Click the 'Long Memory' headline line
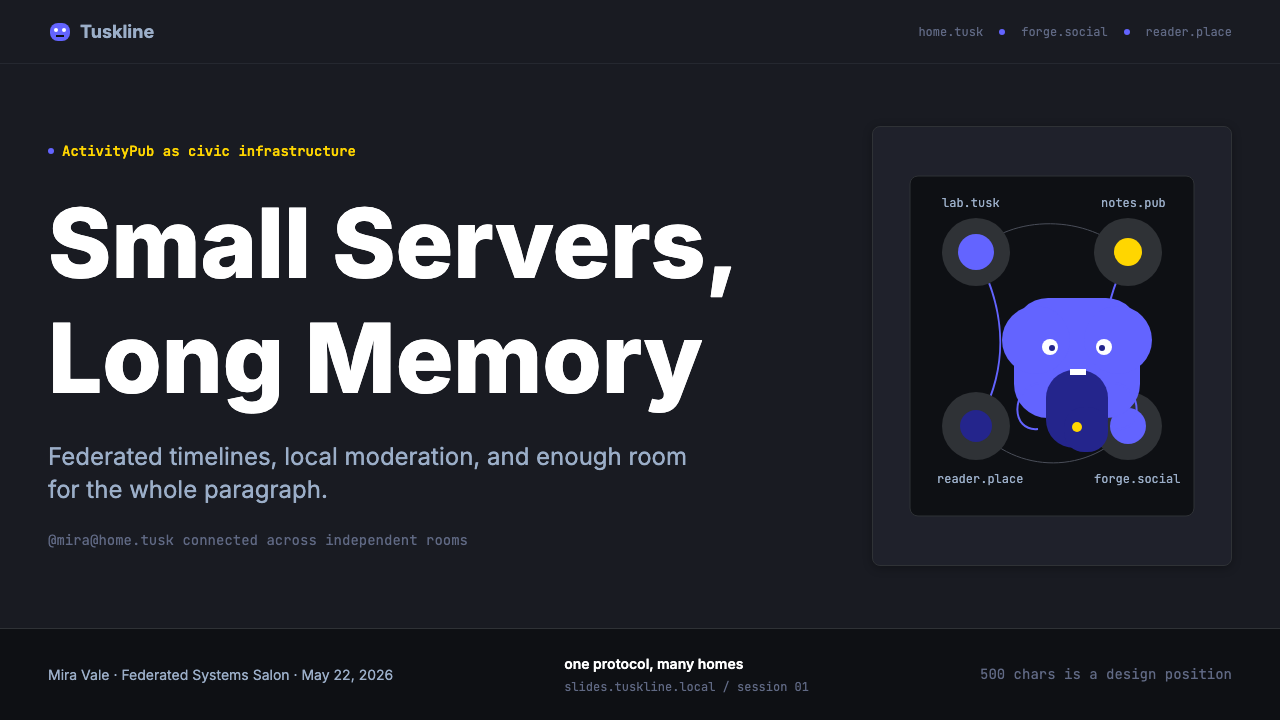This screenshot has height=720, width=1280. tap(375, 360)
